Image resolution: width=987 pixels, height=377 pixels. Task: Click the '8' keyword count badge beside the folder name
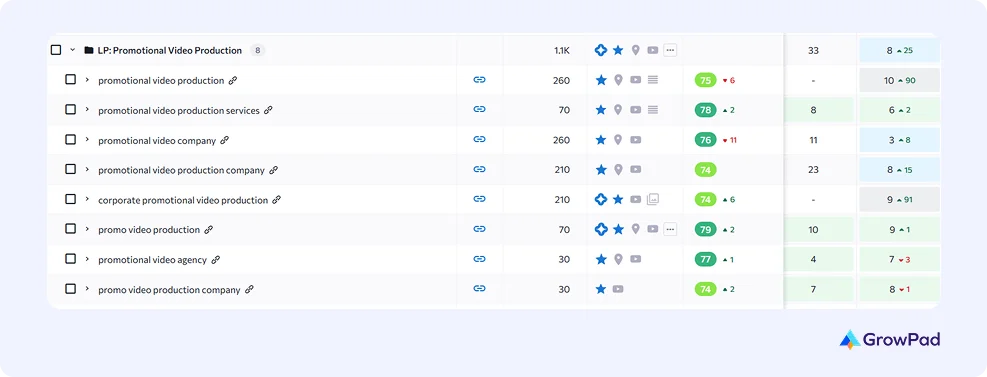pyautogui.click(x=257, y=50)
